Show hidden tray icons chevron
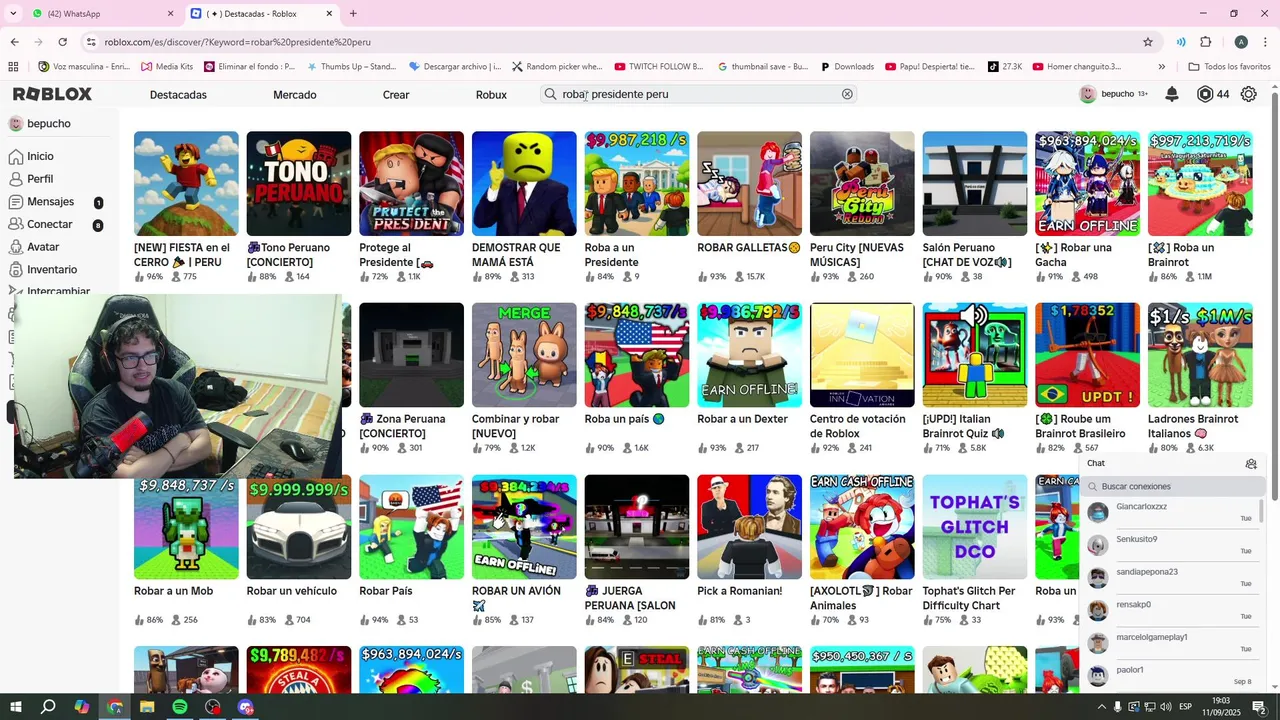Image resolution: width=1280 pixels, height=720 pixels. (1102, 707)
